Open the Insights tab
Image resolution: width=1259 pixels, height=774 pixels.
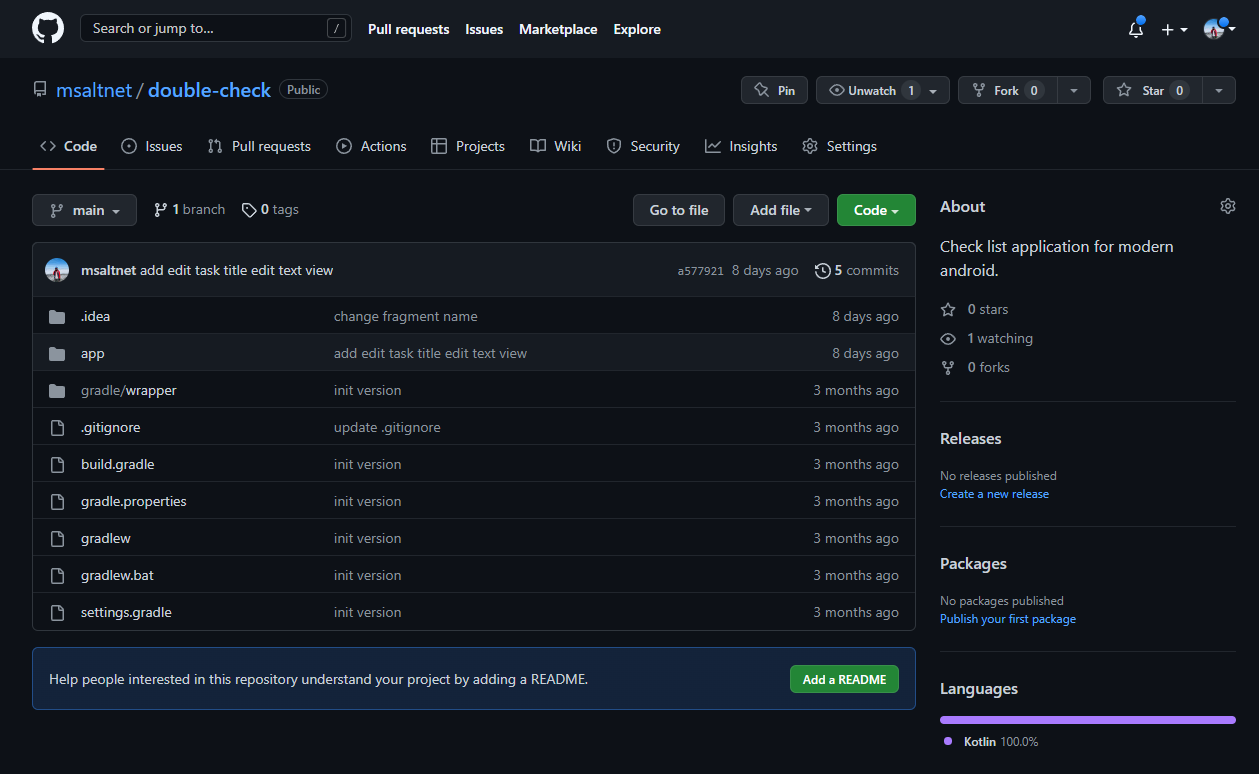click(x=741, y=146)
